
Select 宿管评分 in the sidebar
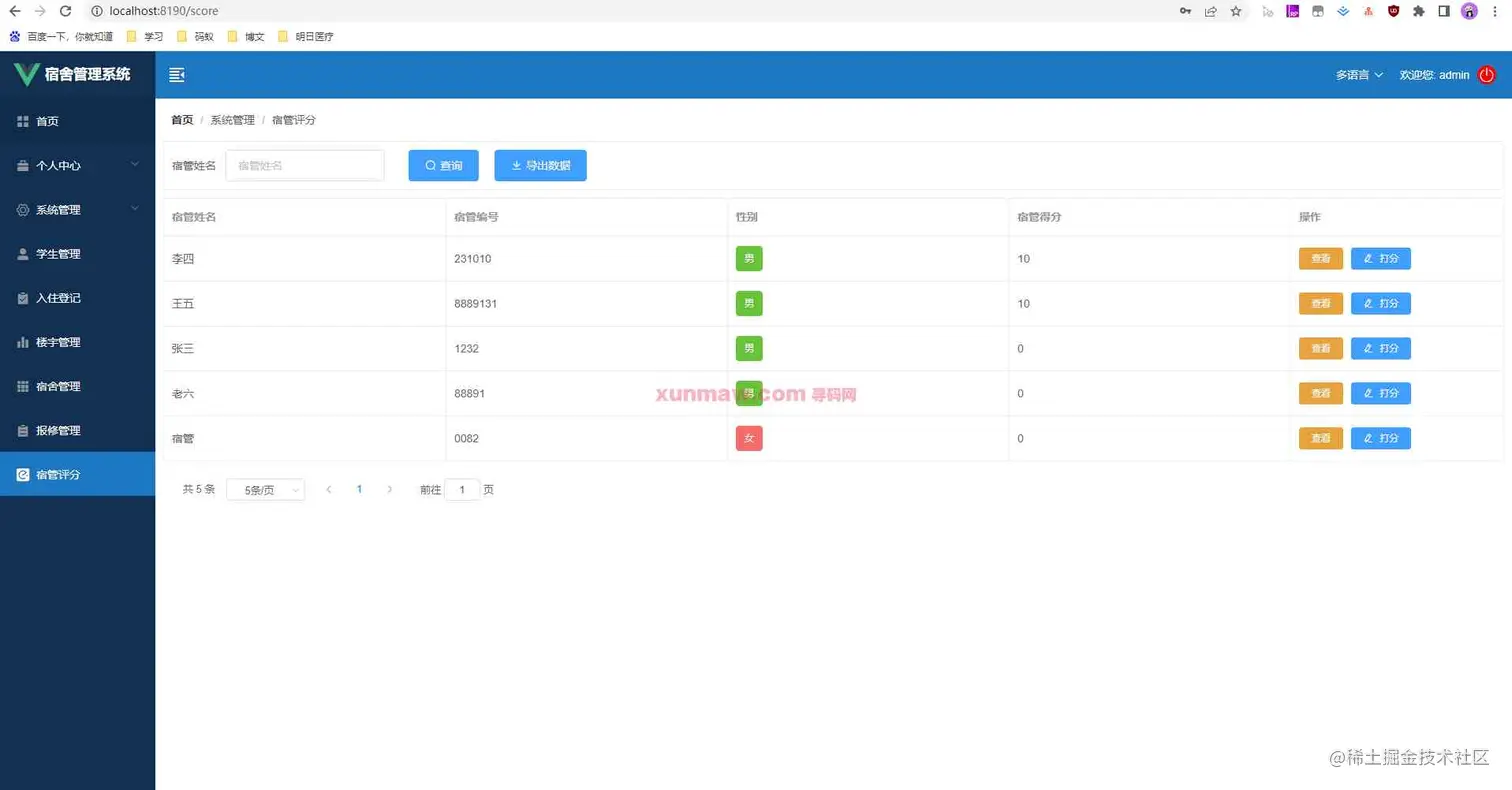coord(78,474)
